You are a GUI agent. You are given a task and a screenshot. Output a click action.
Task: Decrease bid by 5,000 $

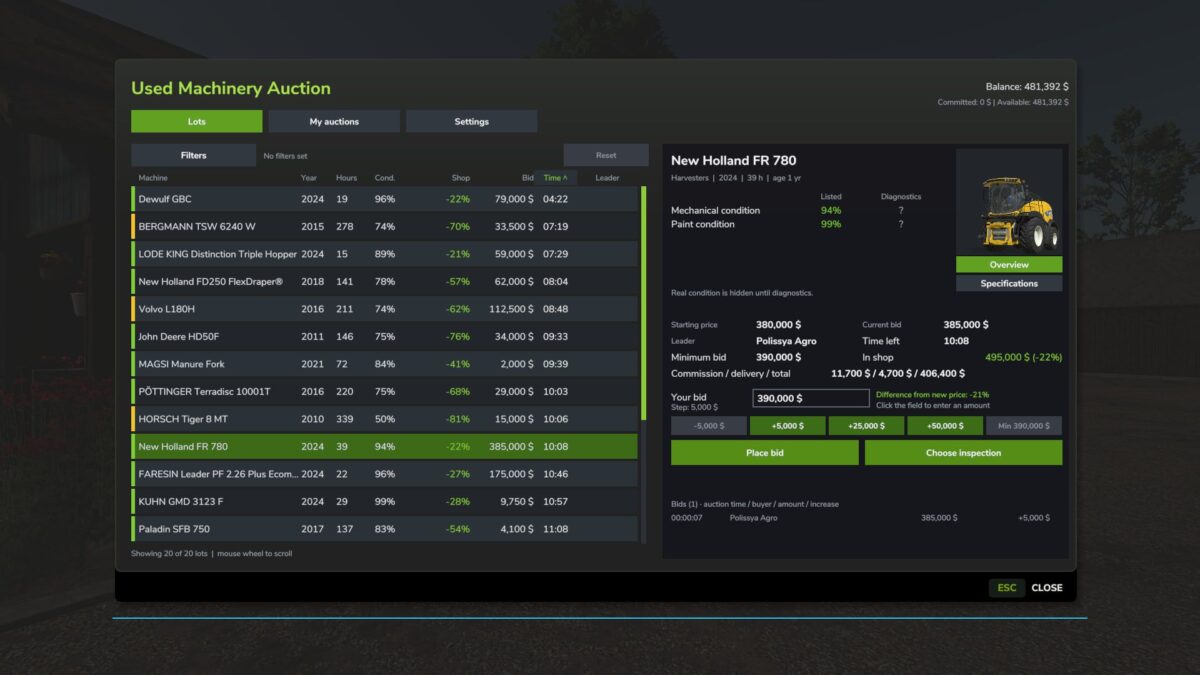tap(708, 426)
